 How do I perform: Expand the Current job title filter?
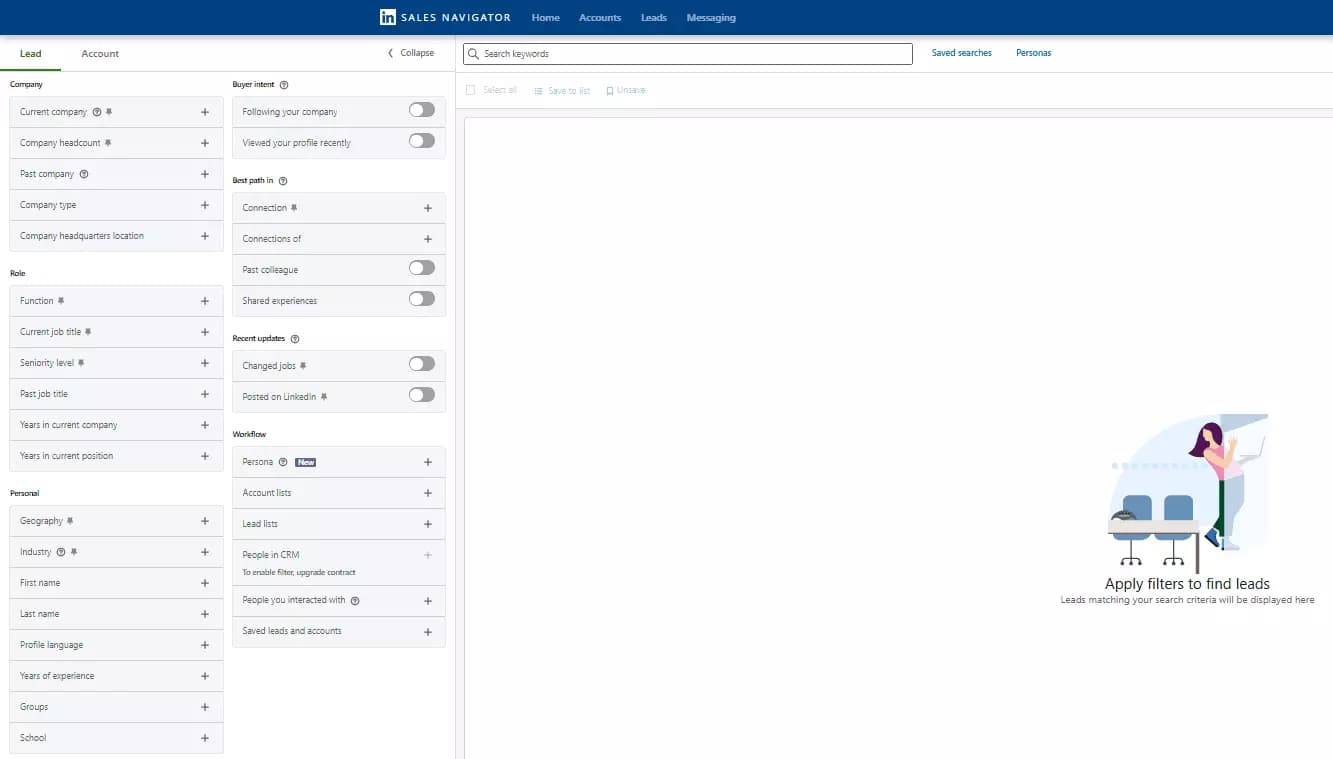204,331
